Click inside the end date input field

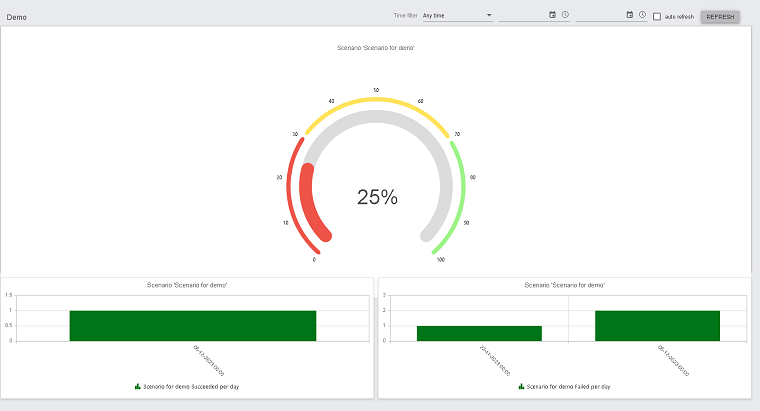pos(600,15)
